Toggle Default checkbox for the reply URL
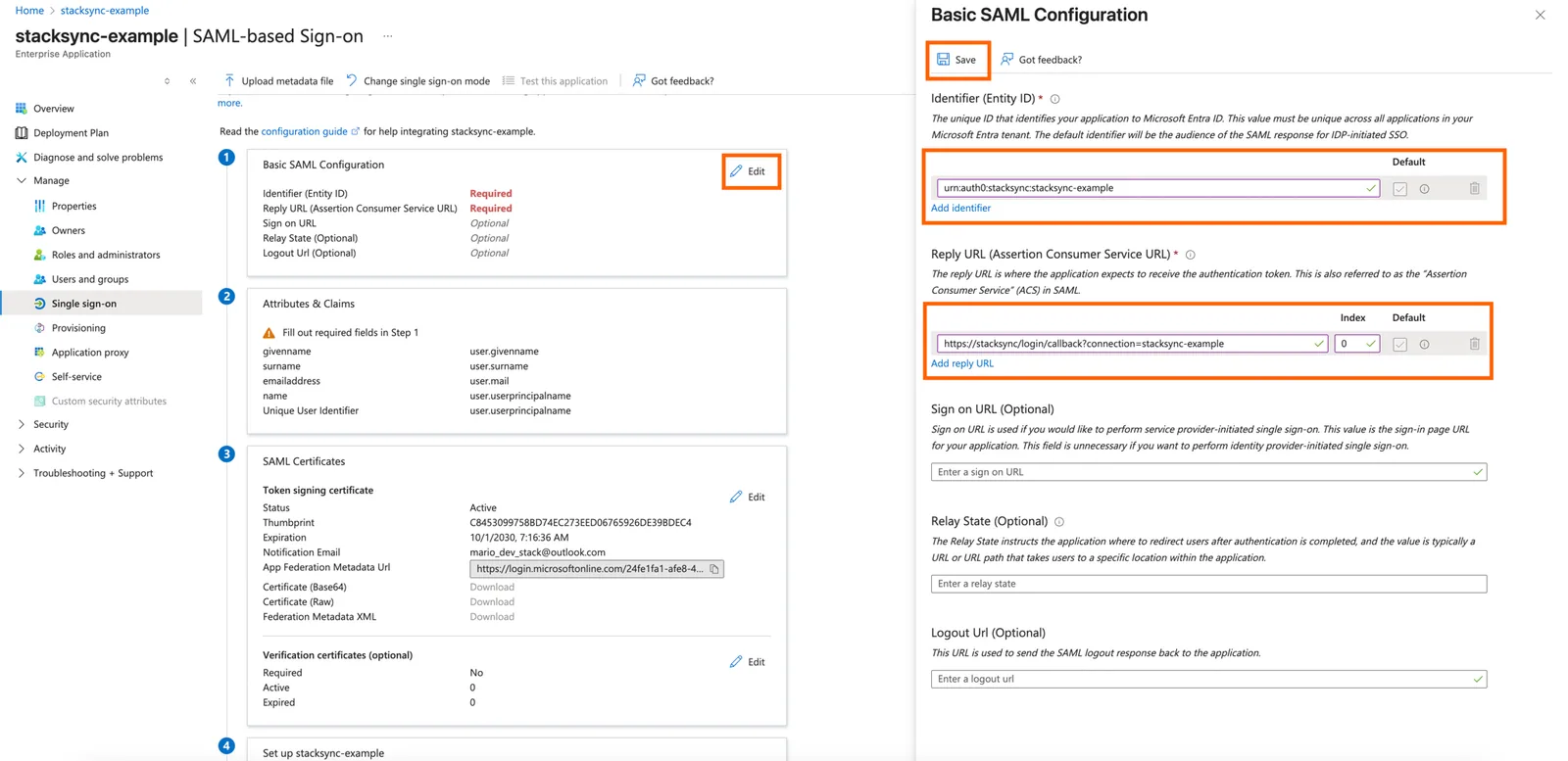This screenshot has width=1568, height=761. [x=1399, y=345]
